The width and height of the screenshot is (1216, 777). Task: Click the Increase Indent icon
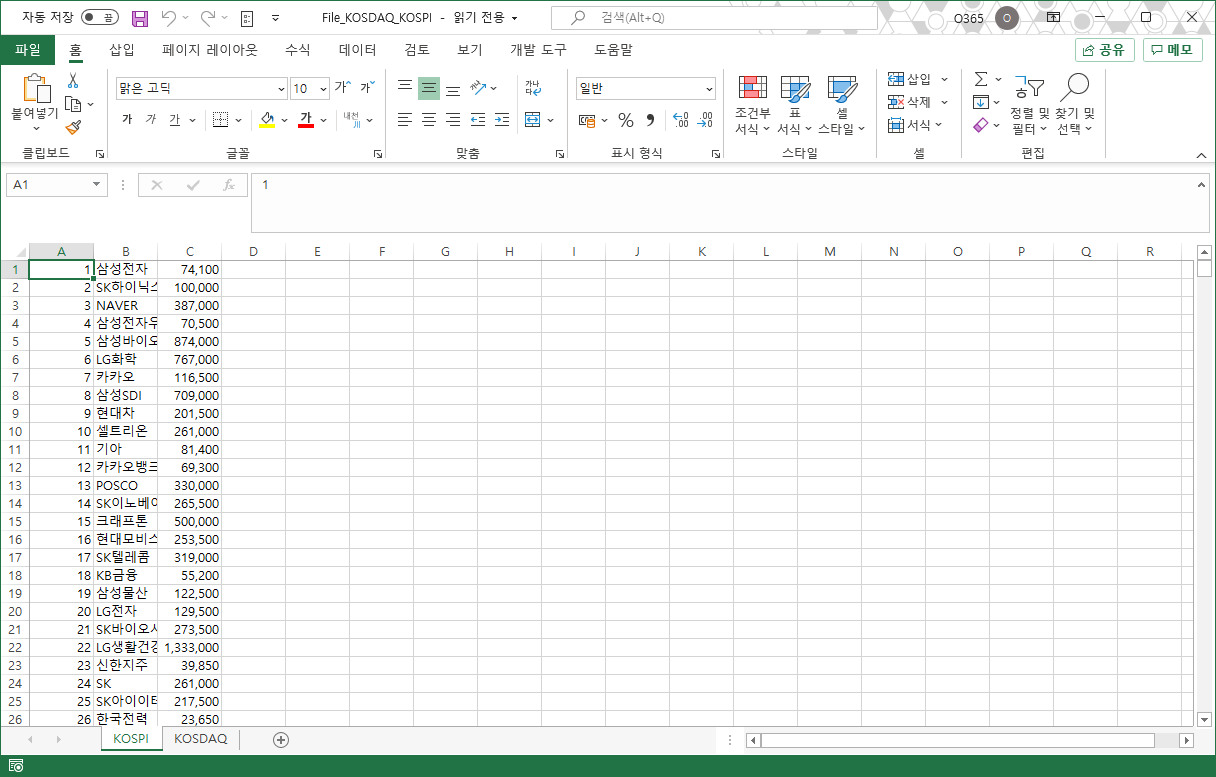[502, 120]
